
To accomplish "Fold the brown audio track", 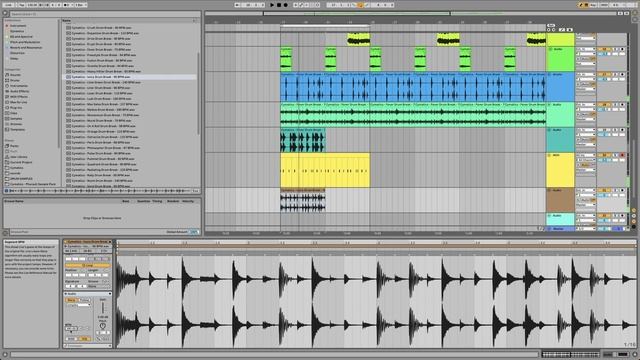I will tap(550, 191).
